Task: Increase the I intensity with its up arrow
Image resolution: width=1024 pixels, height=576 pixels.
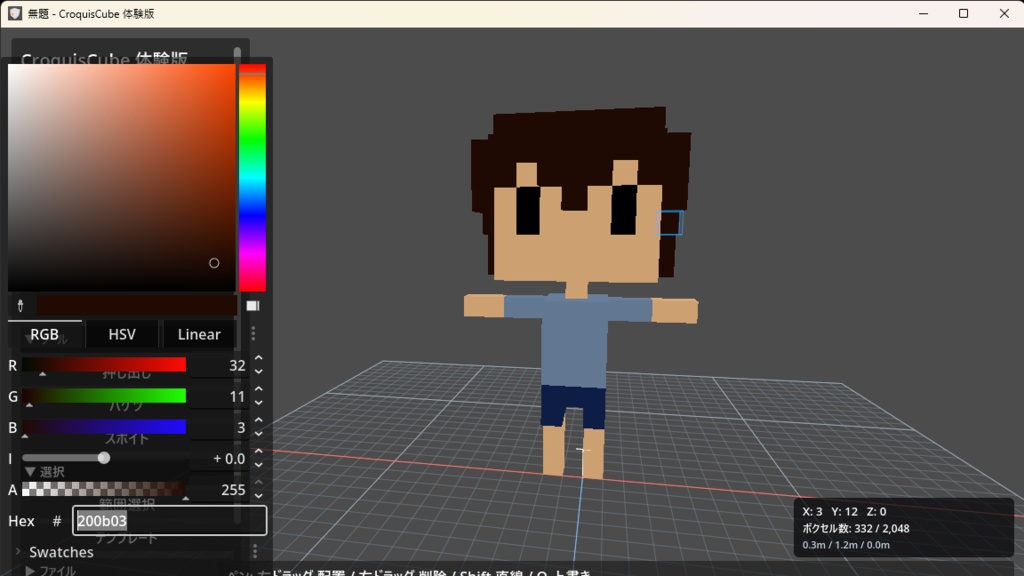Action: pos(259,452)
